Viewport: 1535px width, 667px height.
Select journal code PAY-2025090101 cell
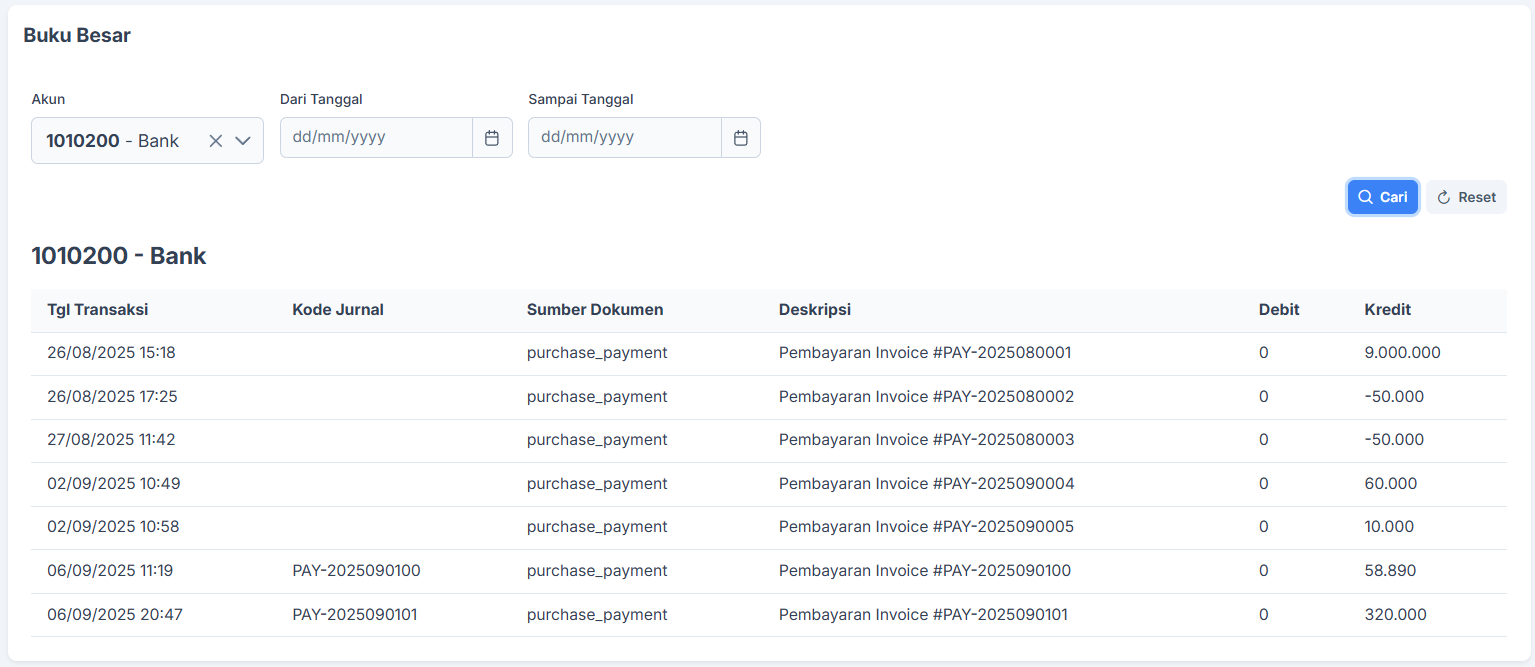click(x=355, y=615)
